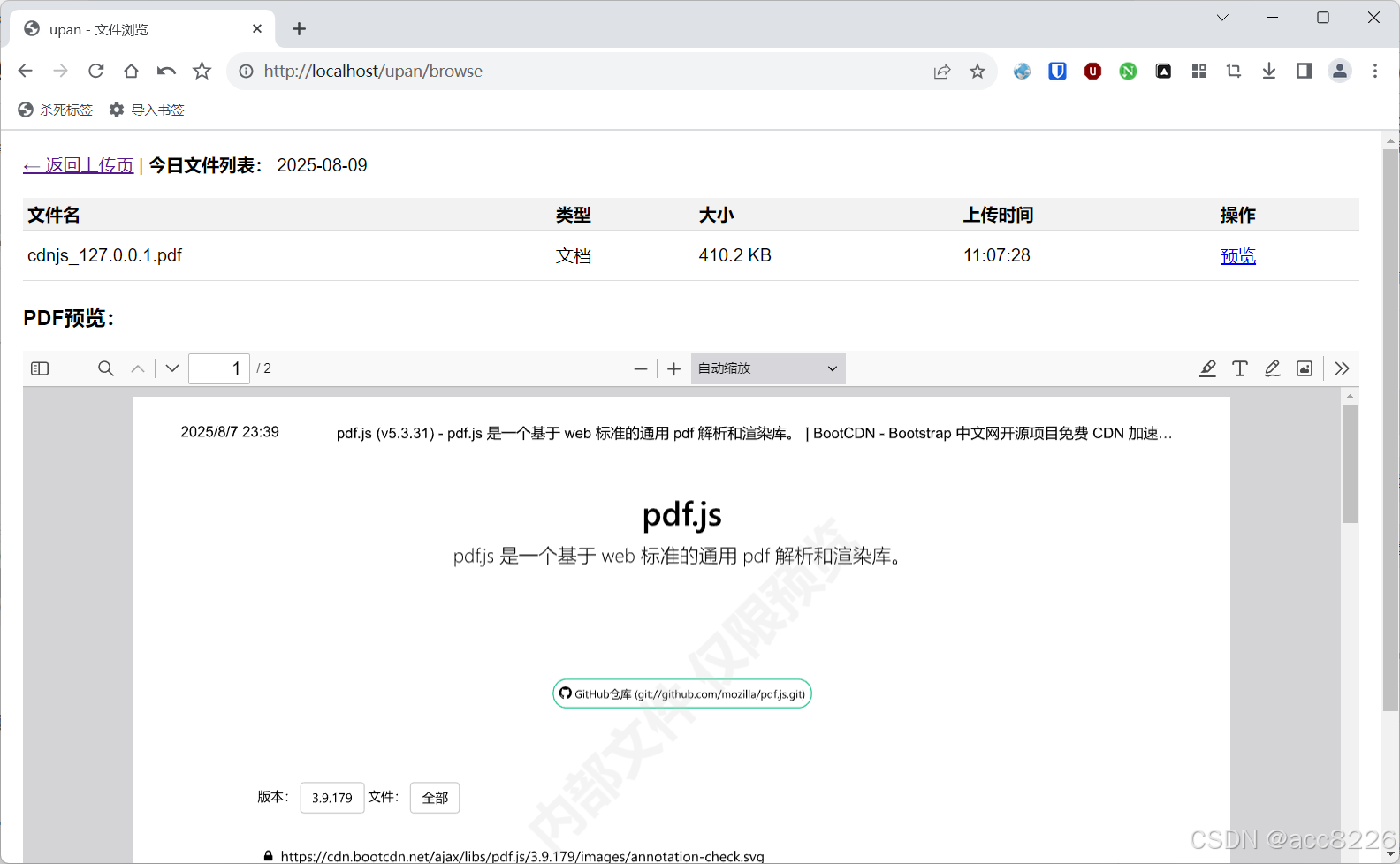The height and width of the screenshot is (864, 1400).
Task: Click the address bar URL
Action: [x=373, y=71]
